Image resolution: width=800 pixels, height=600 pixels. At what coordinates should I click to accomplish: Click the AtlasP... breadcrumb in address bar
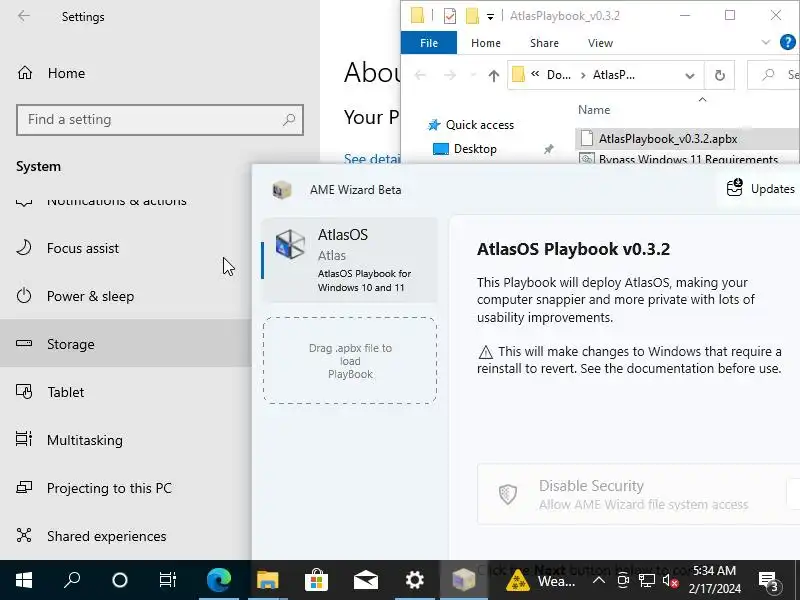(x=614, y=75)
